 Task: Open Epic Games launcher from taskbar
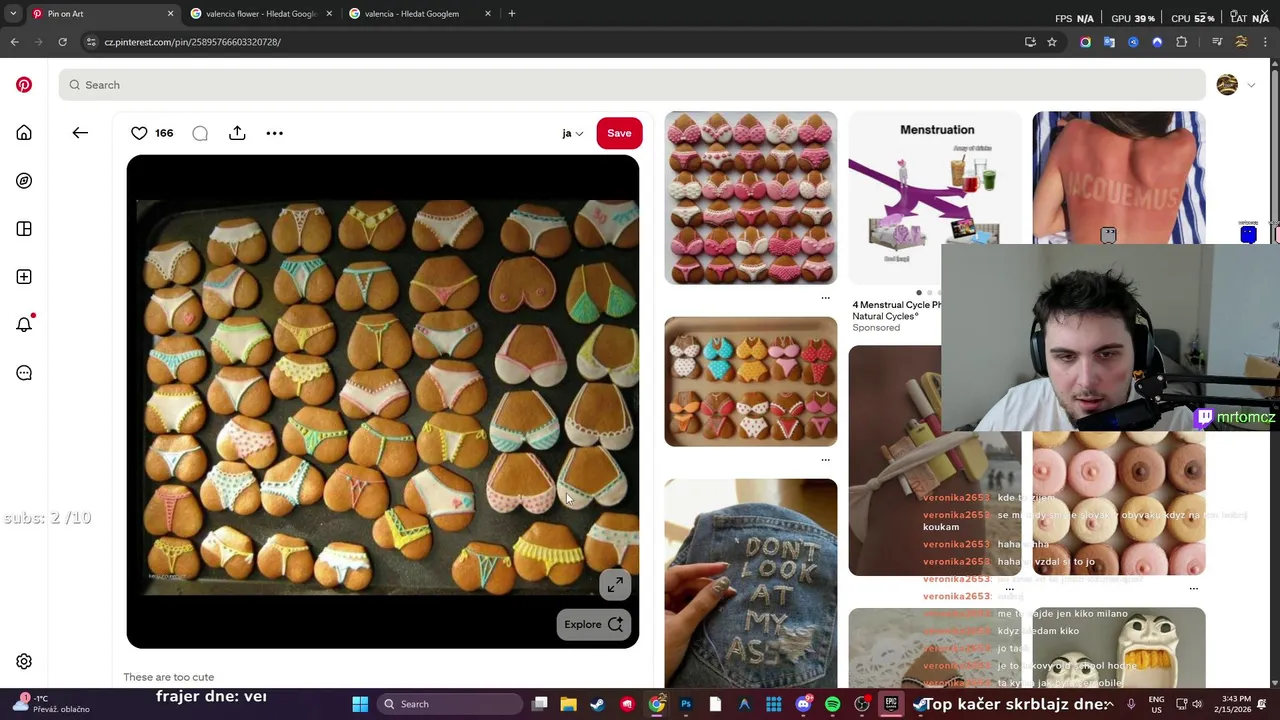[891, 704]
